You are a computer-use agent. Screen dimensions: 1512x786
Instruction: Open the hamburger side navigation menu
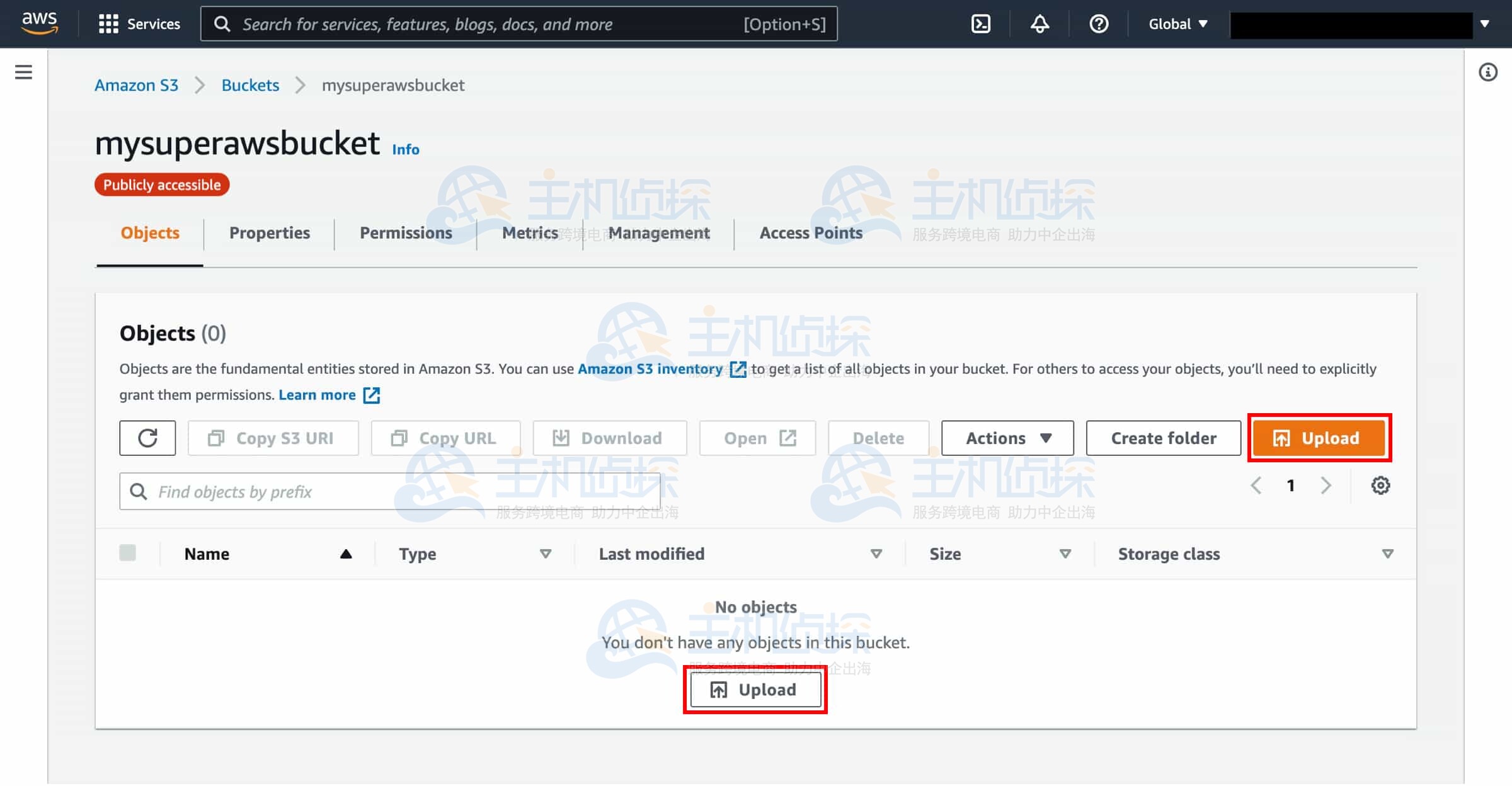23,72
